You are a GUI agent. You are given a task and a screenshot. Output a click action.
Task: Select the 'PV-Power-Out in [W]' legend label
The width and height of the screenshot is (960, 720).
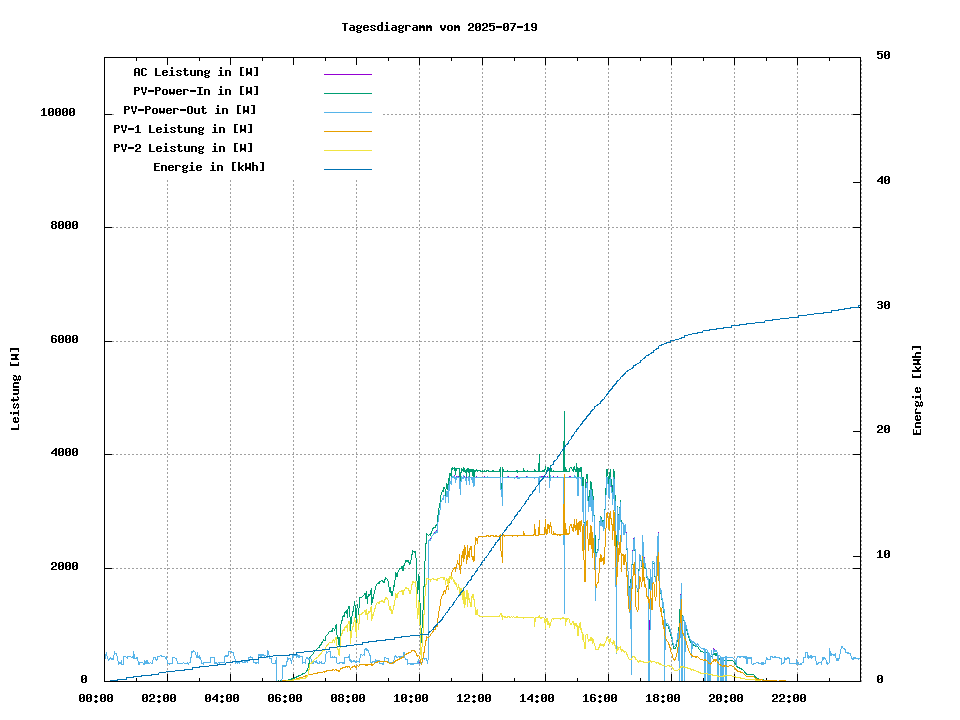click(x=190, y=110)
